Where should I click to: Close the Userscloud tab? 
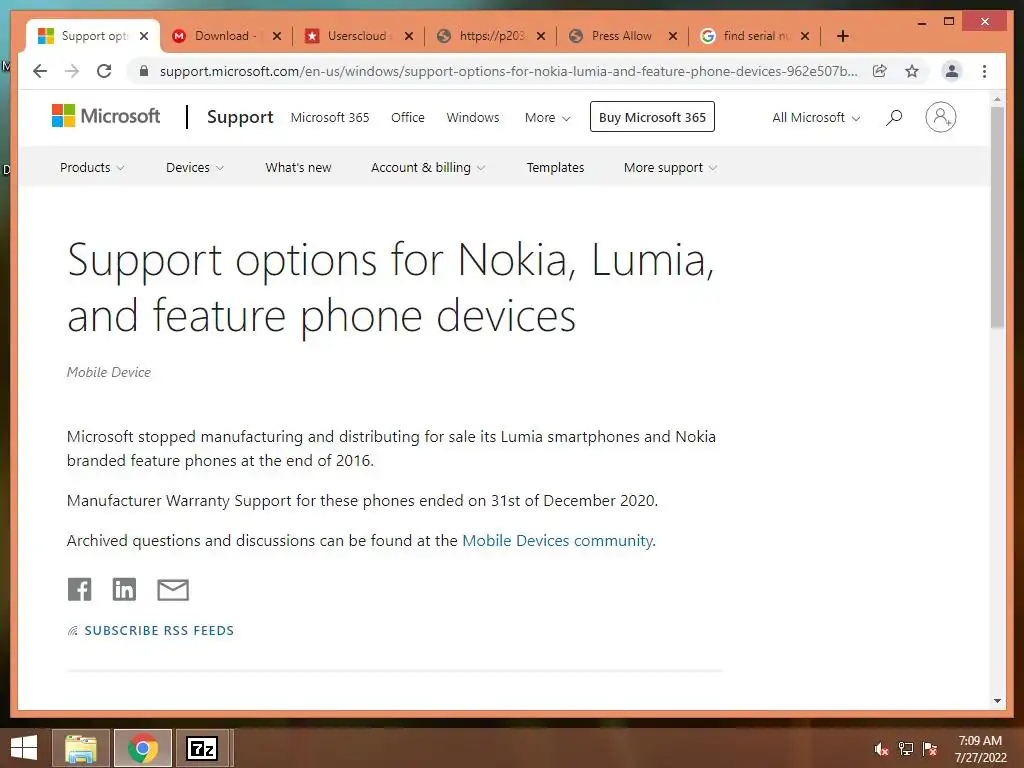(x=409, y=36)
